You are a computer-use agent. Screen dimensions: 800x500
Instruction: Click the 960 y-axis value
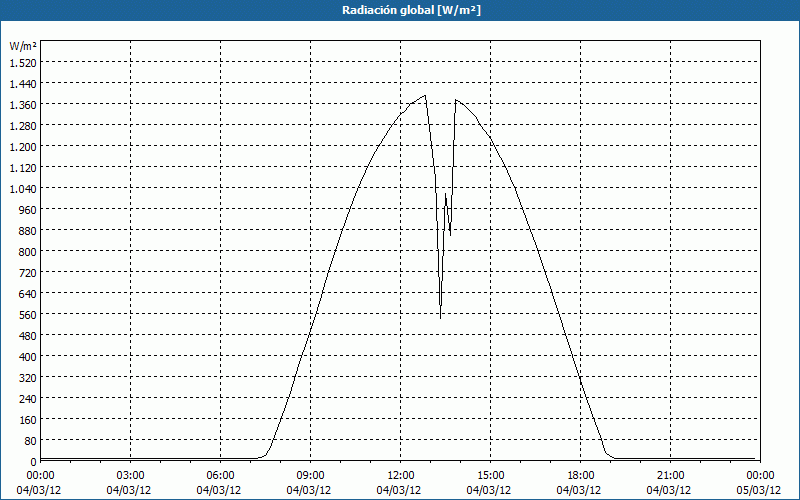(x=28, y=210)
